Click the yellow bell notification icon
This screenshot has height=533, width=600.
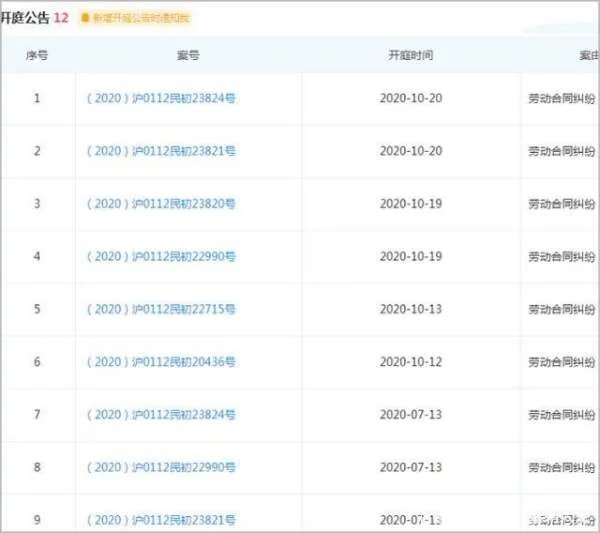tap(85, 18)
